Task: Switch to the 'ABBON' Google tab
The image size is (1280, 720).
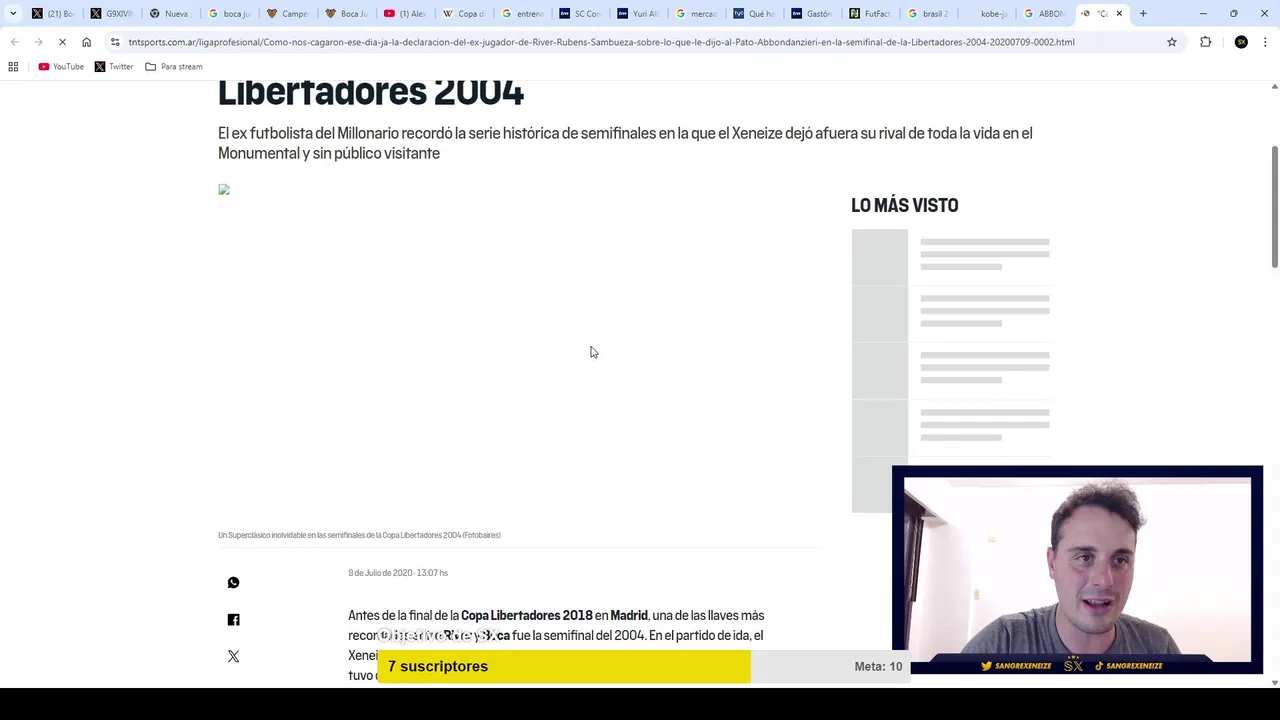Action: click(x=1044, y=13)
